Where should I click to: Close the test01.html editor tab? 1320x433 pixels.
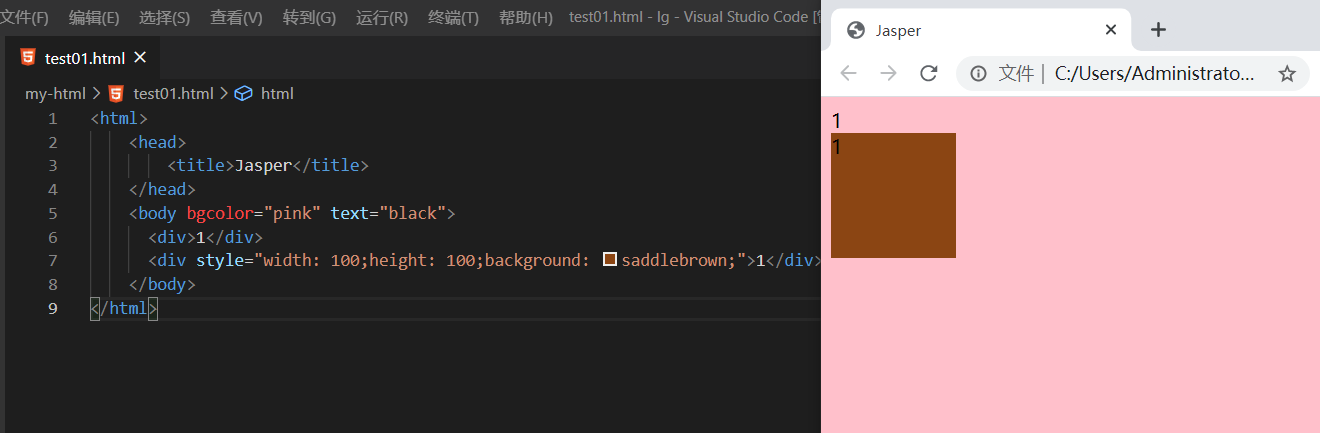(x=140, y=58)
